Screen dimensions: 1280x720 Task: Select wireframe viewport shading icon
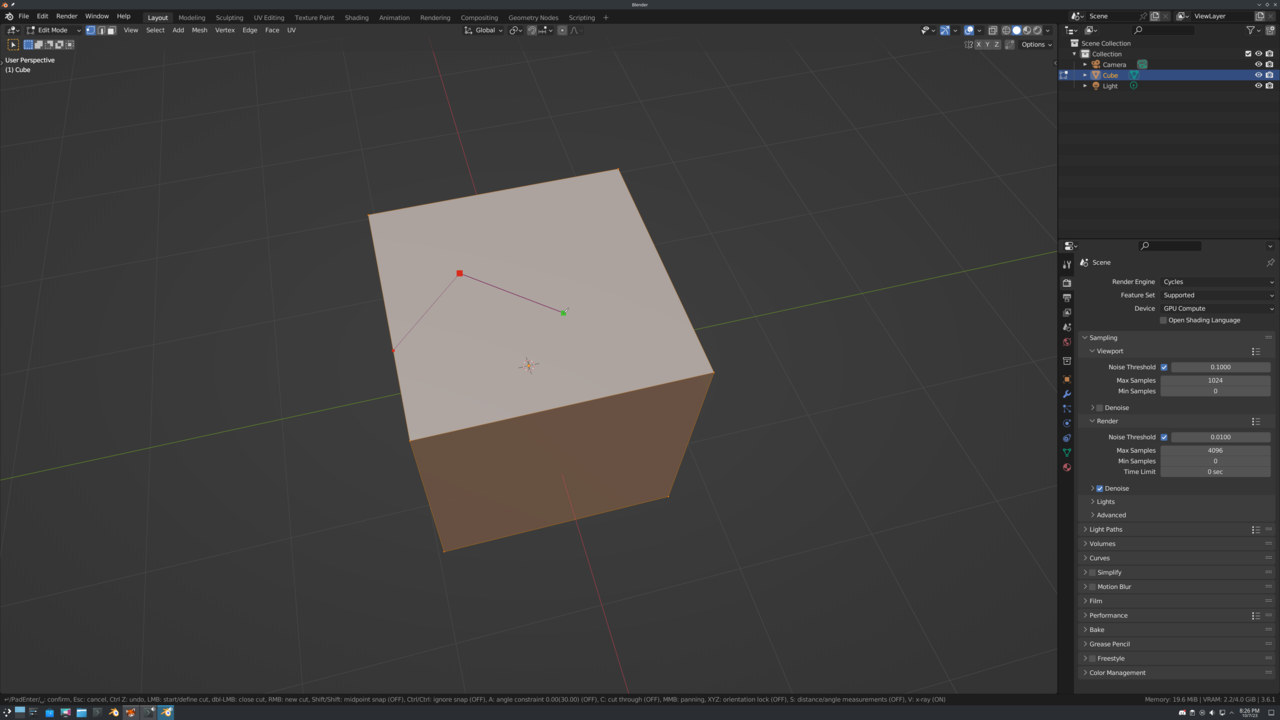1006,30
